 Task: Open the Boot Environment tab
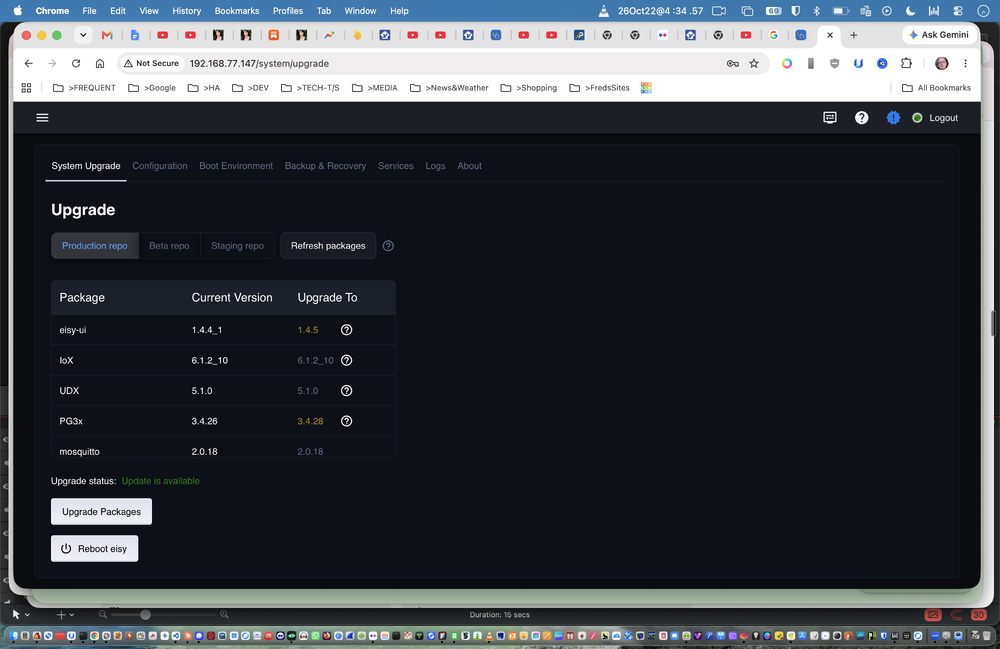click(236, 166)
